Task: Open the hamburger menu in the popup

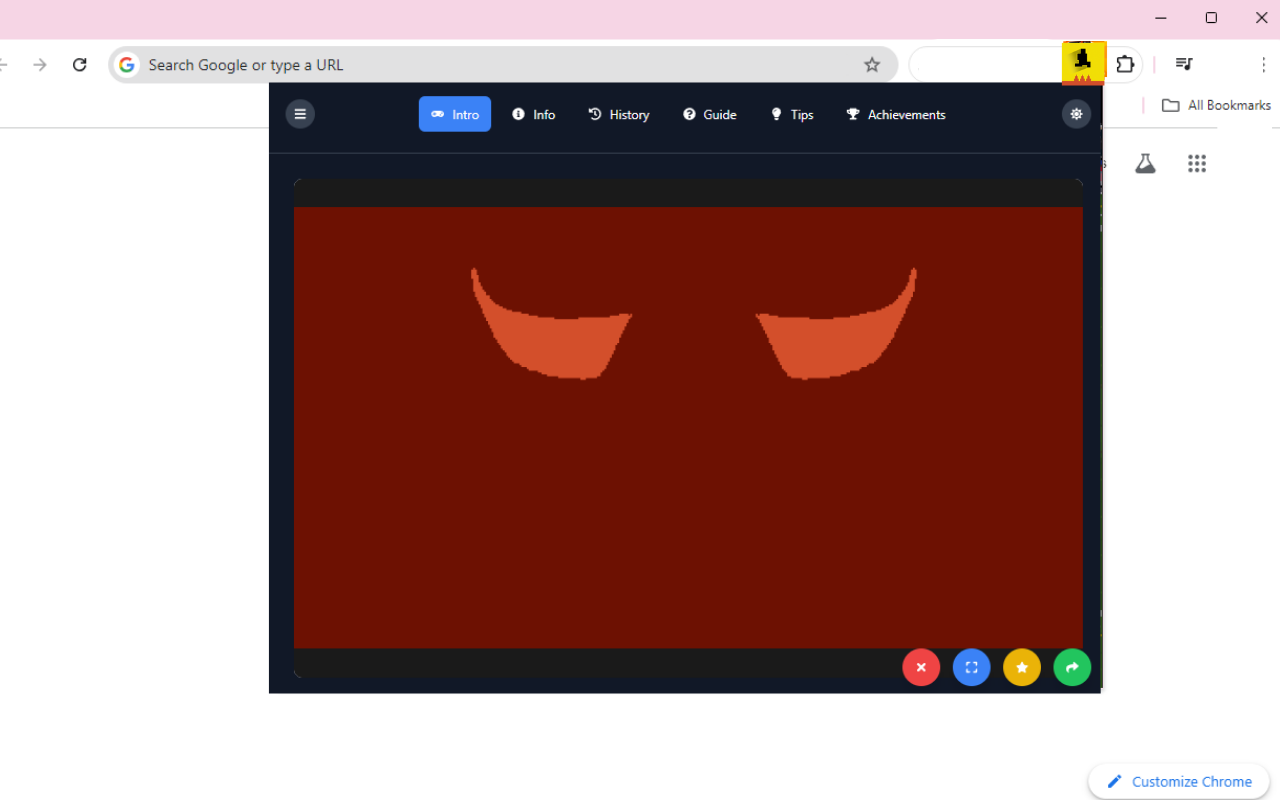Action: coord(300,114)
